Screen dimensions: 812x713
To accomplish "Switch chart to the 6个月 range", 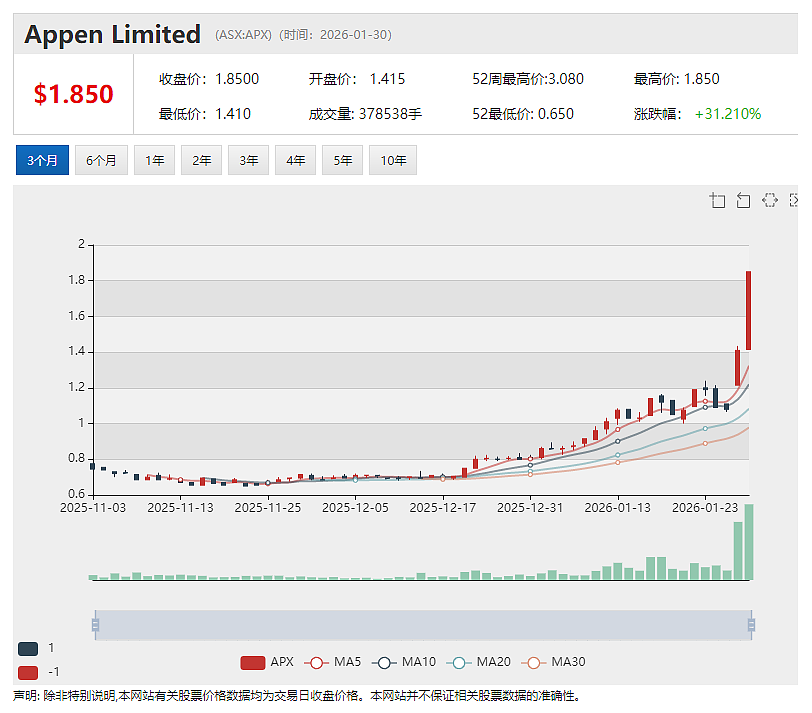I will click(x=102, y=160).
